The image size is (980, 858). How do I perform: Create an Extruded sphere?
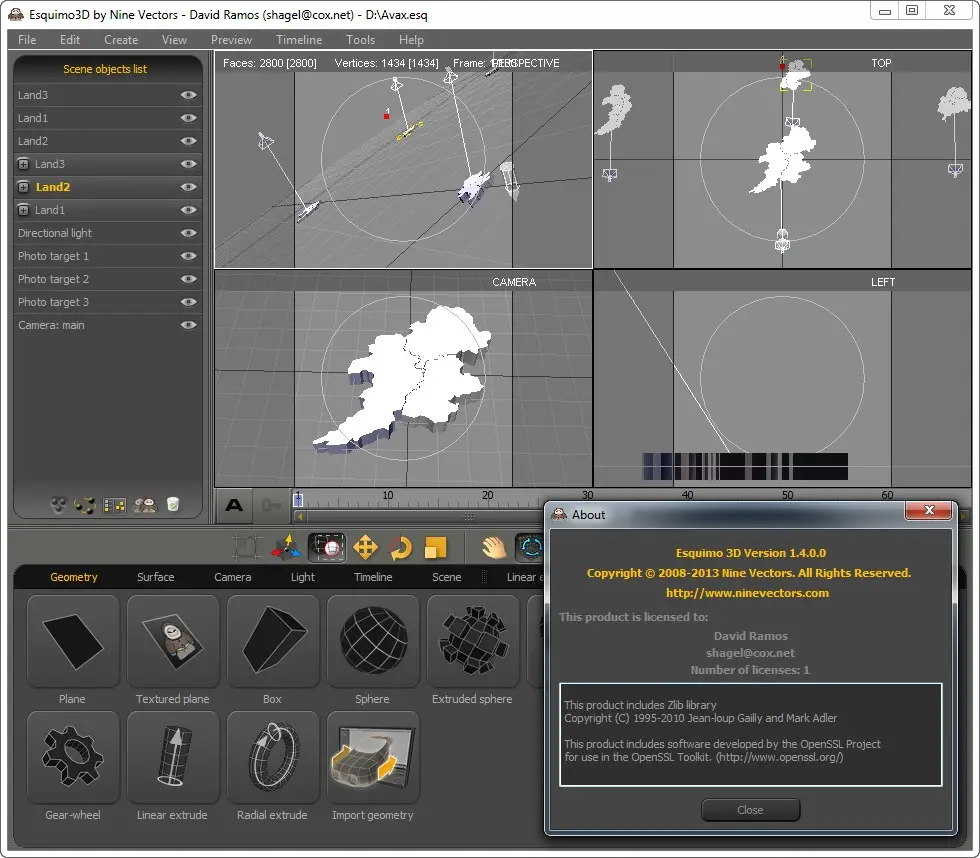[x=472, y=642]
